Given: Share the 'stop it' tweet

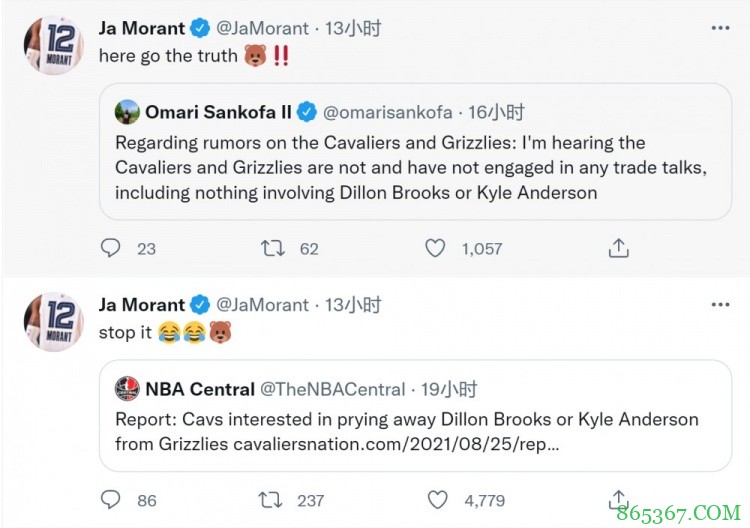Looking at the screenshot, I should [619, 499].
